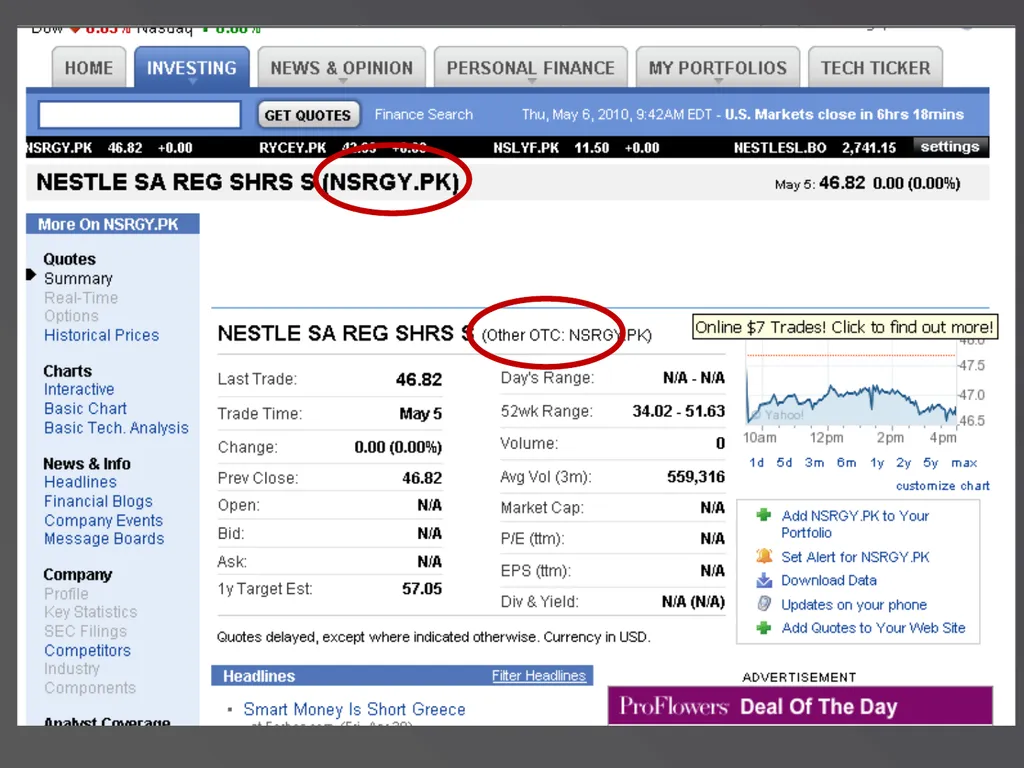The width and height of the screenshot is (1024, 768).
Task: Click the NSRGY intraday price chart
Action: pyautogui.click(x=851, y=389)
